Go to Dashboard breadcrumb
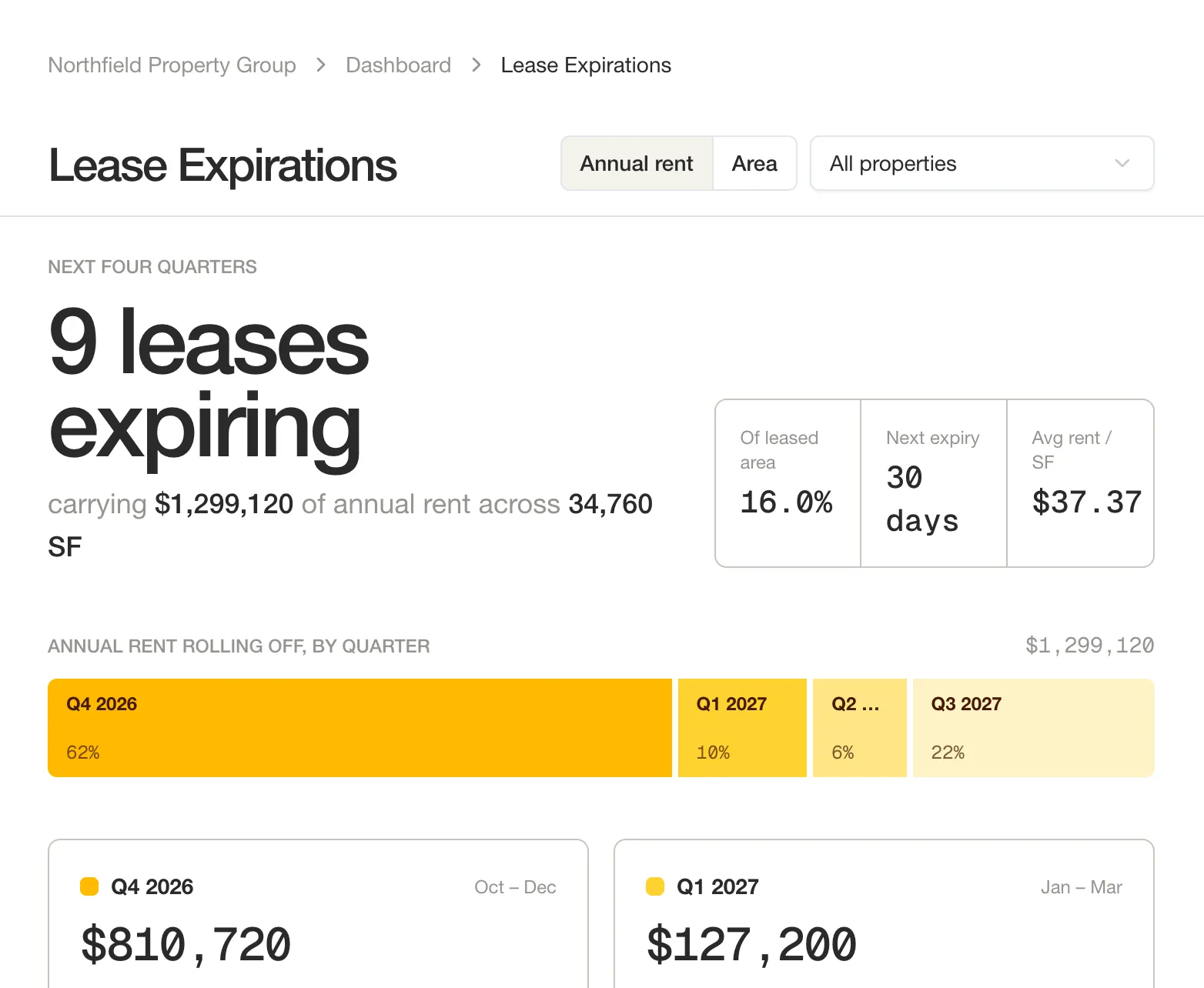The height and width of the screenshot is (988, 1204). (398, 65)
